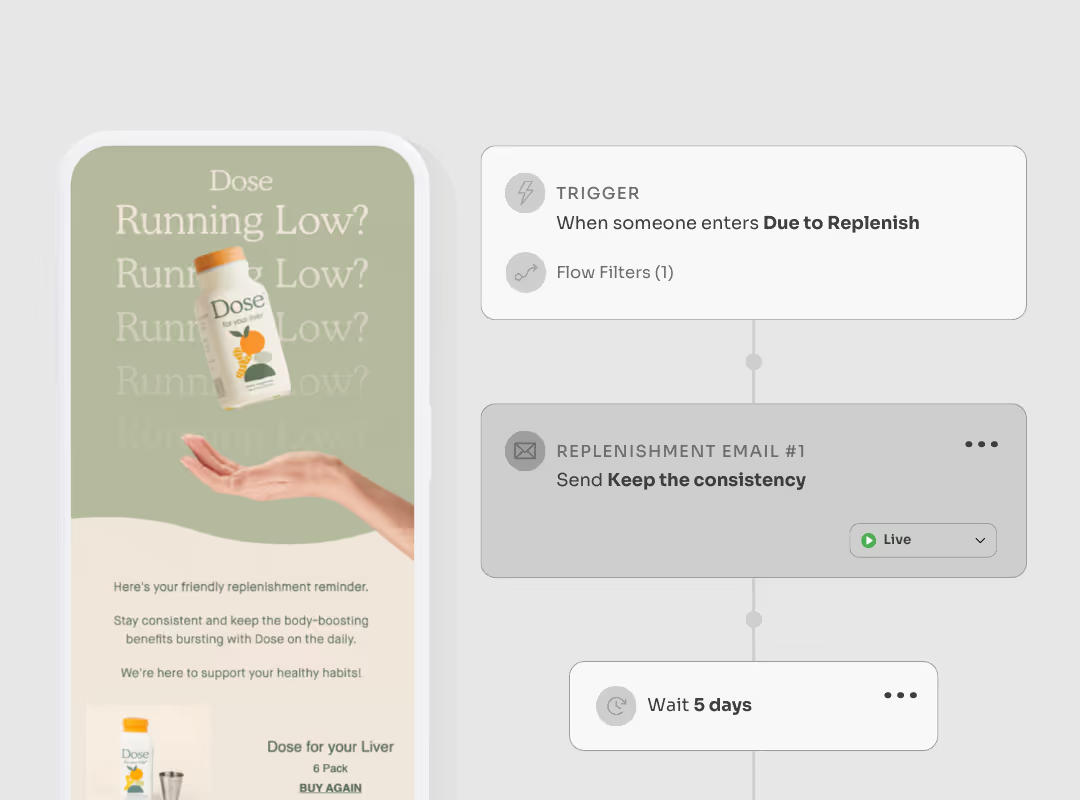Screen dimensions: 1080x800
Task: Click the envelope icon for Replenishment Email
Action: pos(525,451)
